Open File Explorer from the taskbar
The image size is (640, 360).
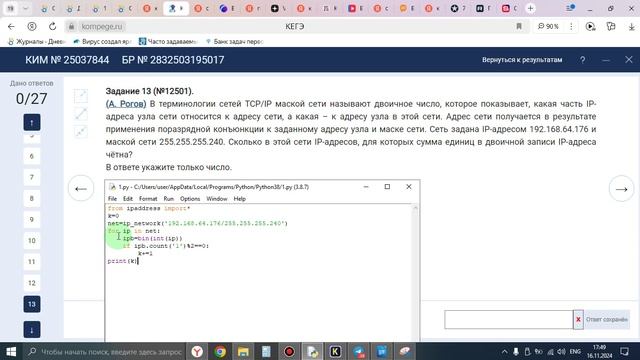coord(243,351)
